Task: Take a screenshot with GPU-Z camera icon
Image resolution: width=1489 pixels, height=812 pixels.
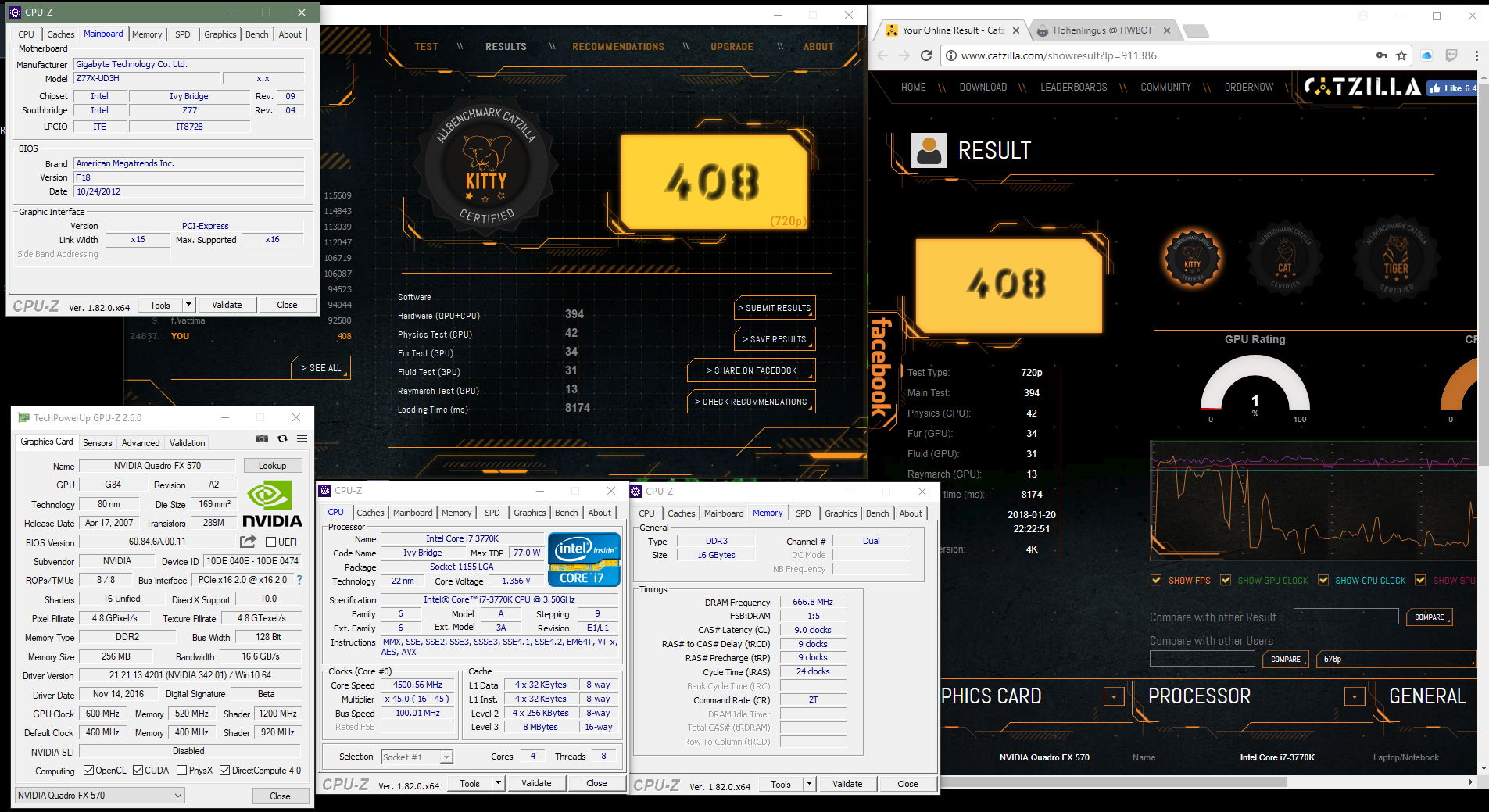Action: coord(262,439)
